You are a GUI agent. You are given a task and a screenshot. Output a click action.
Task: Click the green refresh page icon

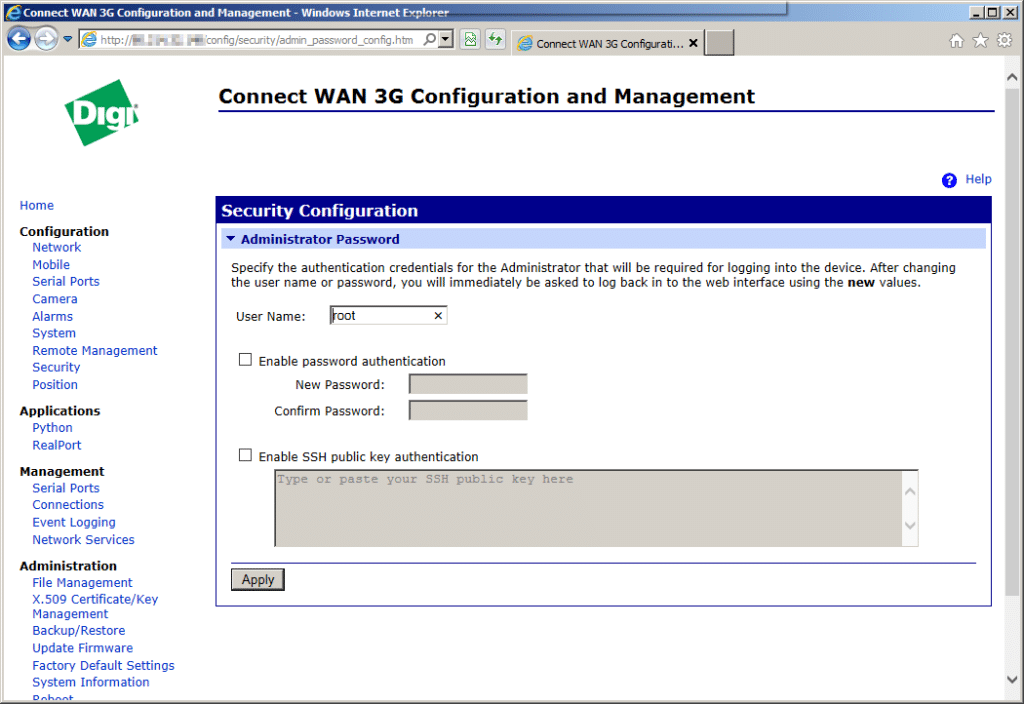(x=496, y=39)
